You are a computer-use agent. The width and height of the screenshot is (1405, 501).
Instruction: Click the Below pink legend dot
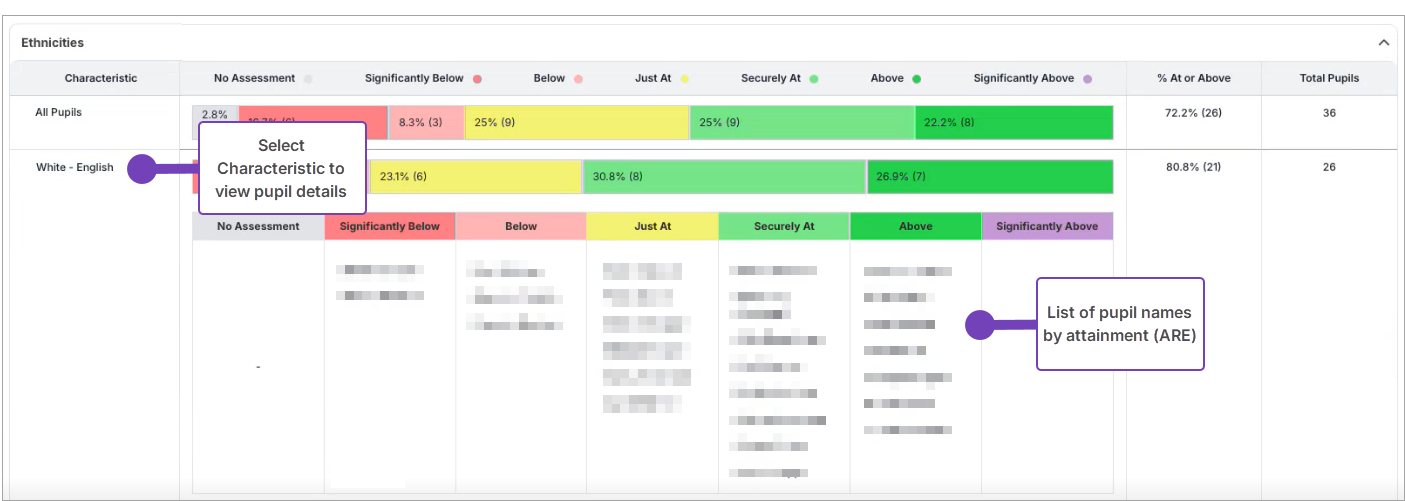click(x=578, y=79)
